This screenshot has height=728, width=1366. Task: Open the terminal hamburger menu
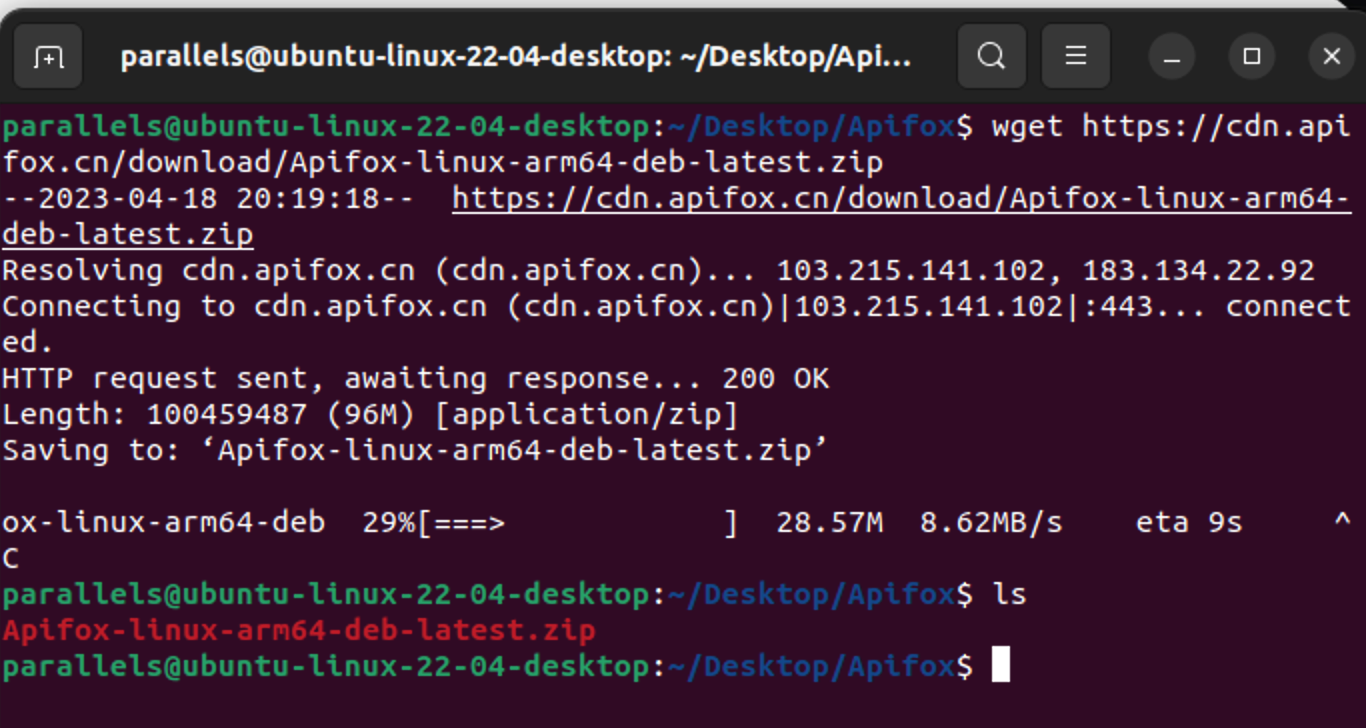point(1075,57)
